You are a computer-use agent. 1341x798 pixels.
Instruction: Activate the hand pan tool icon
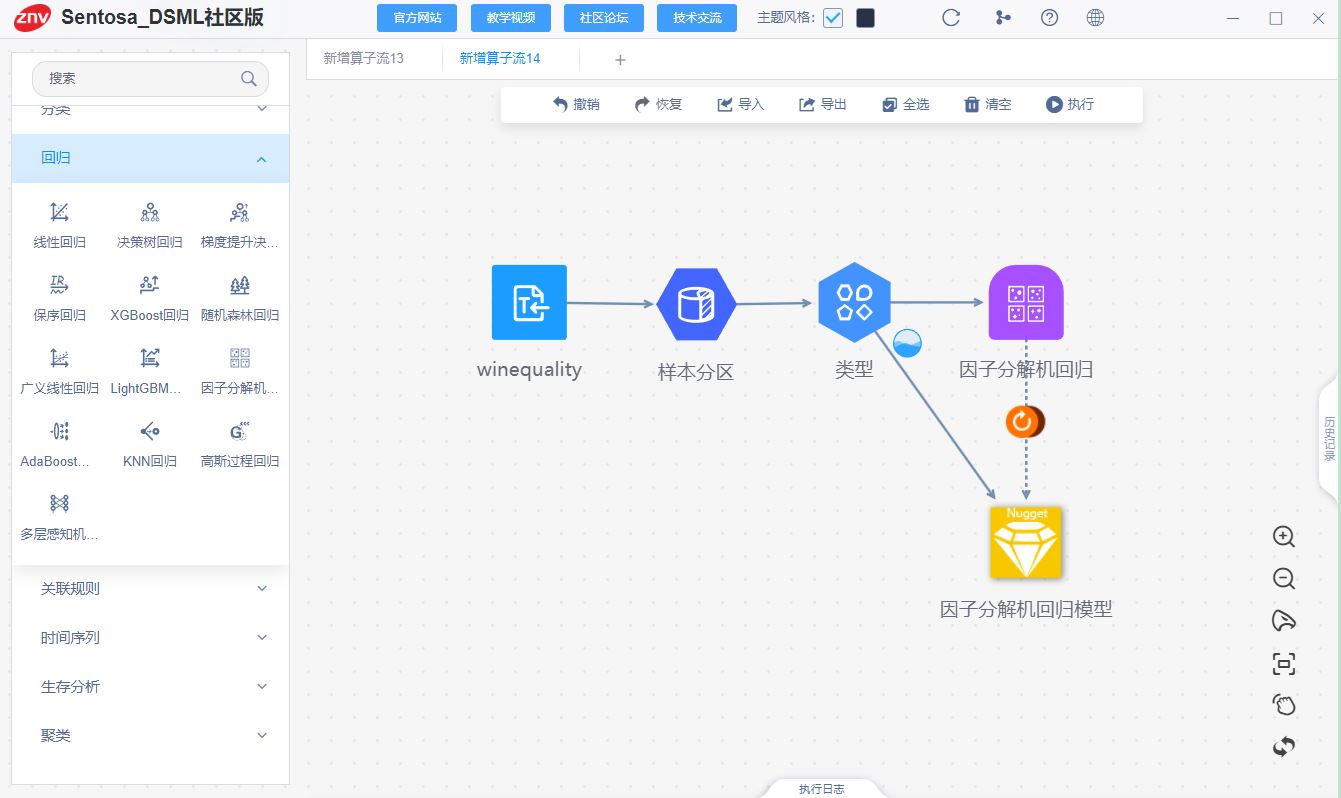tap(1284, 704)
